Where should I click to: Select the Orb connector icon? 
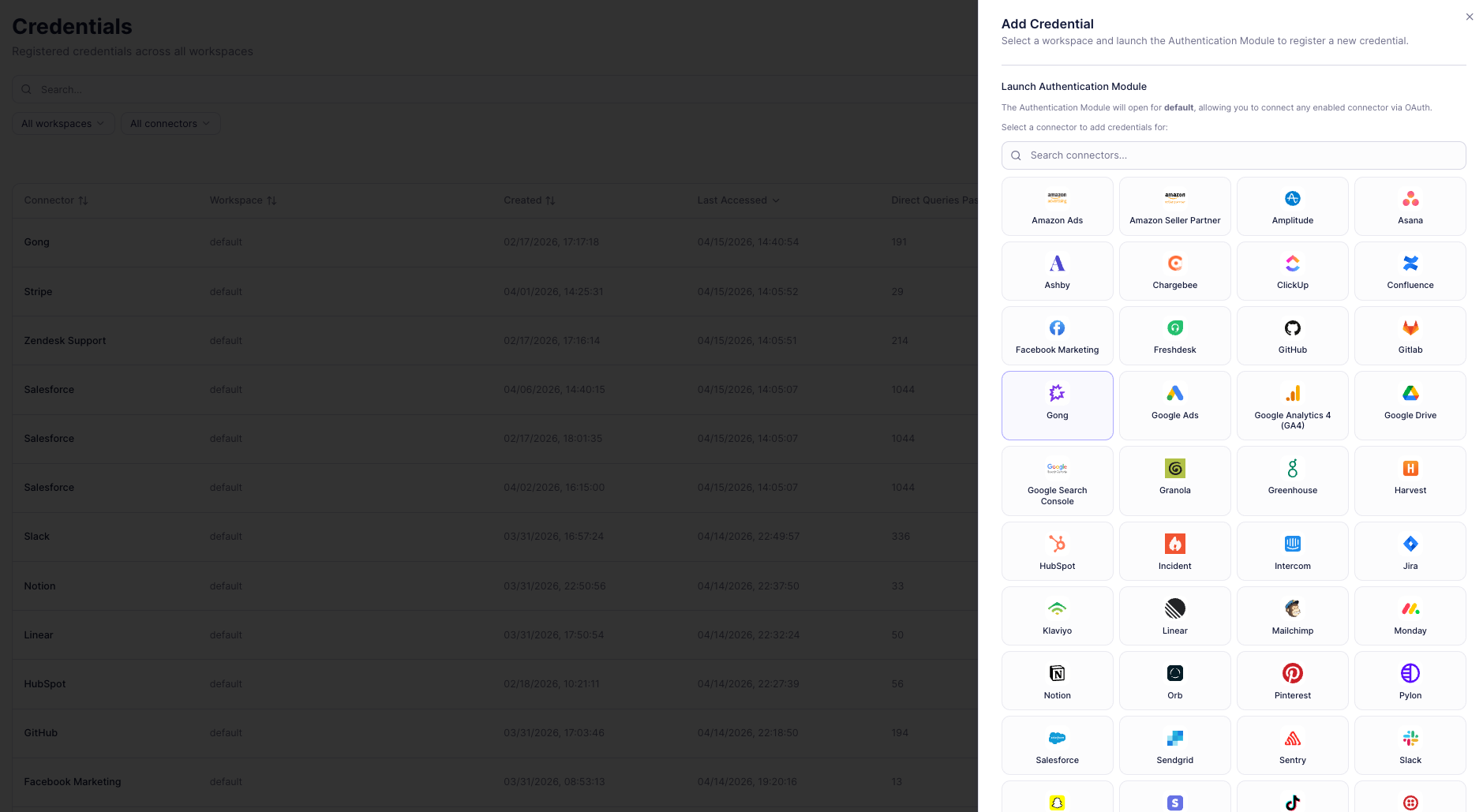pos(1174,673)
